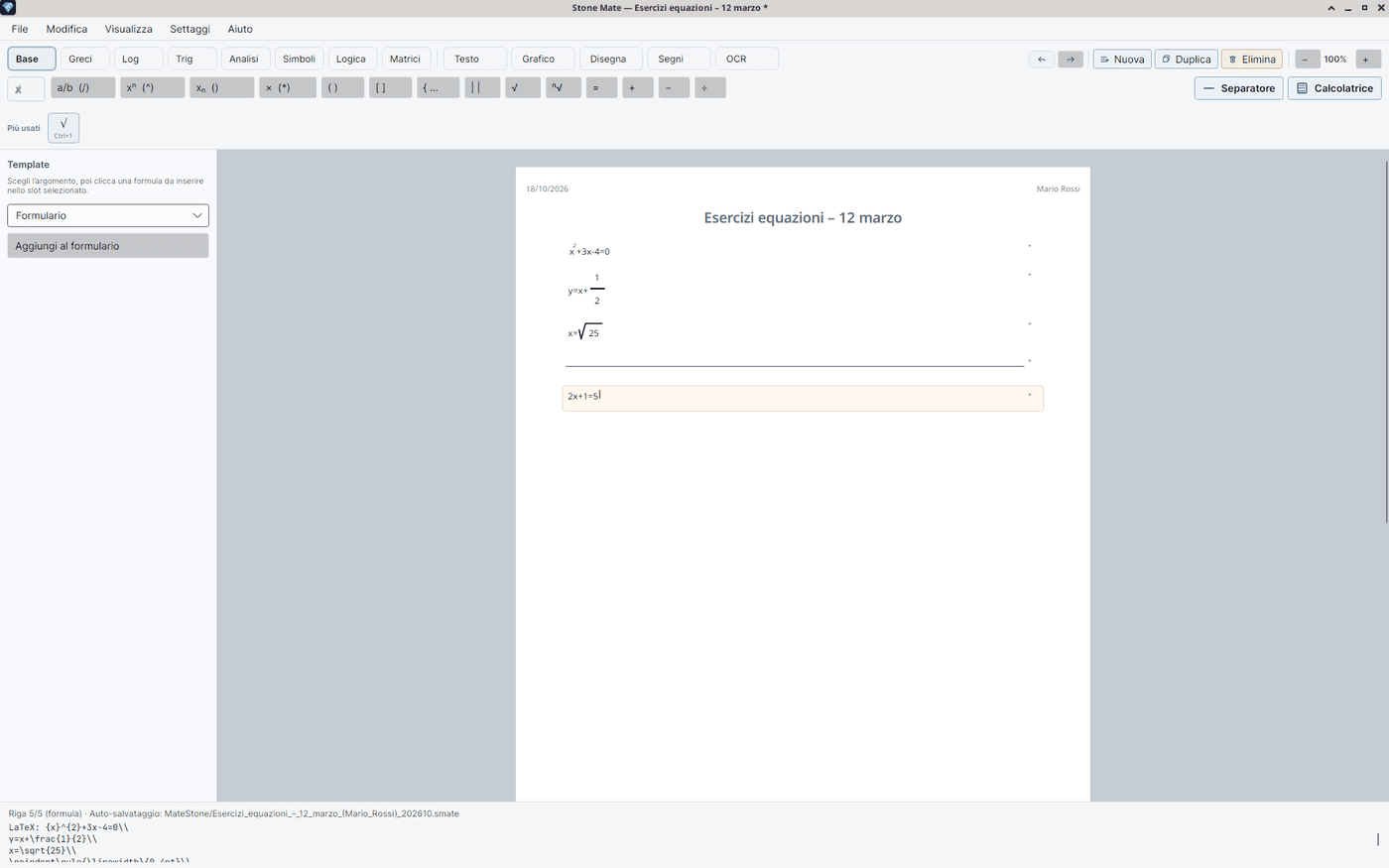Open the Calcolatrice
Screen dimensions: 1389x868
click(1334, 88)
